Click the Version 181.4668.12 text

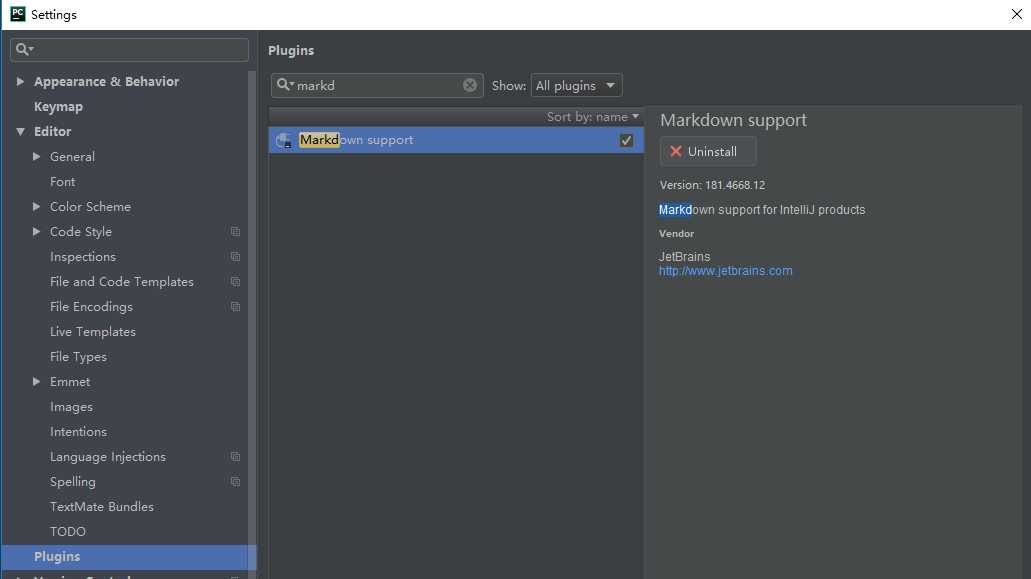click(712, 185)
